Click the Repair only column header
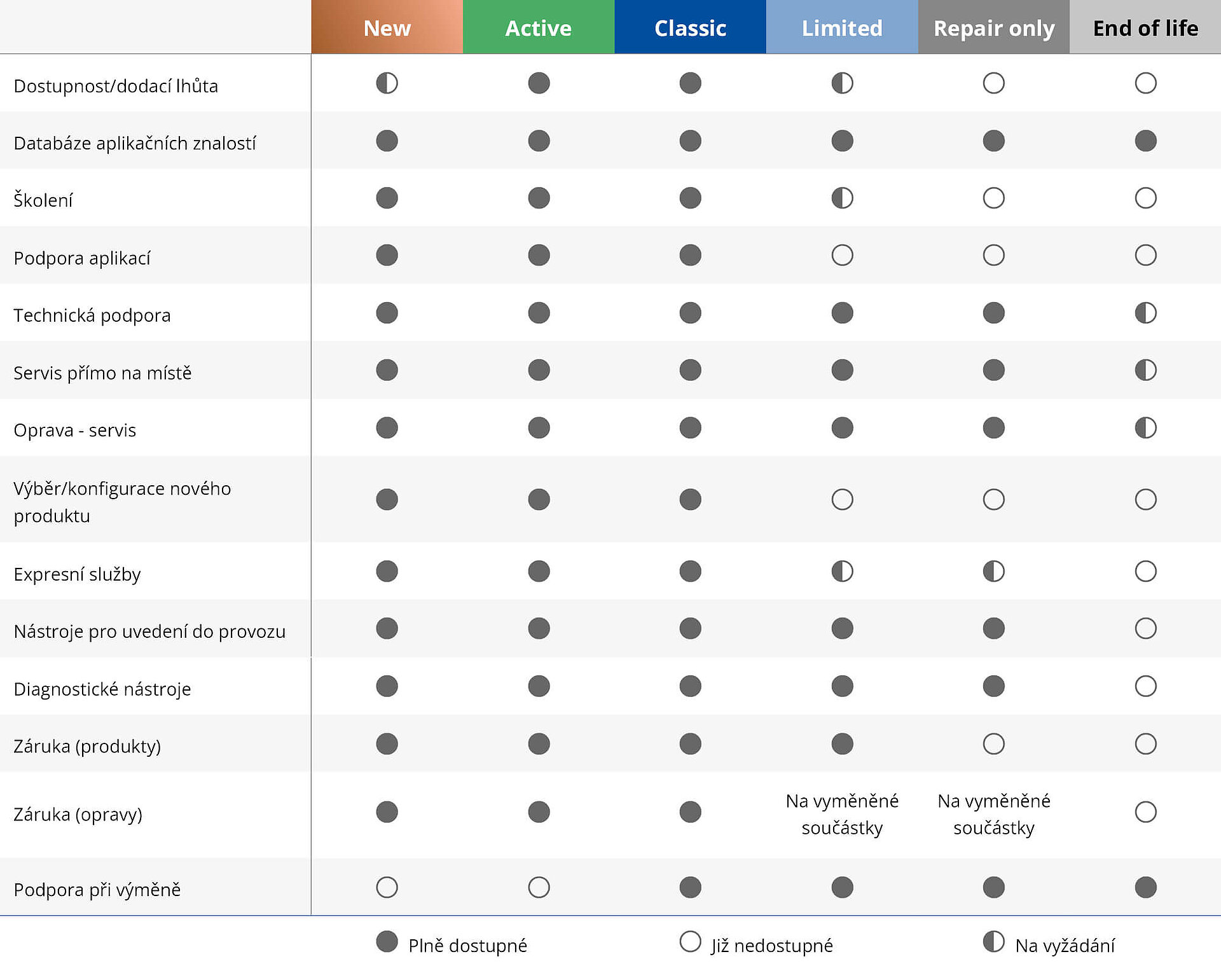 point(993,28)
